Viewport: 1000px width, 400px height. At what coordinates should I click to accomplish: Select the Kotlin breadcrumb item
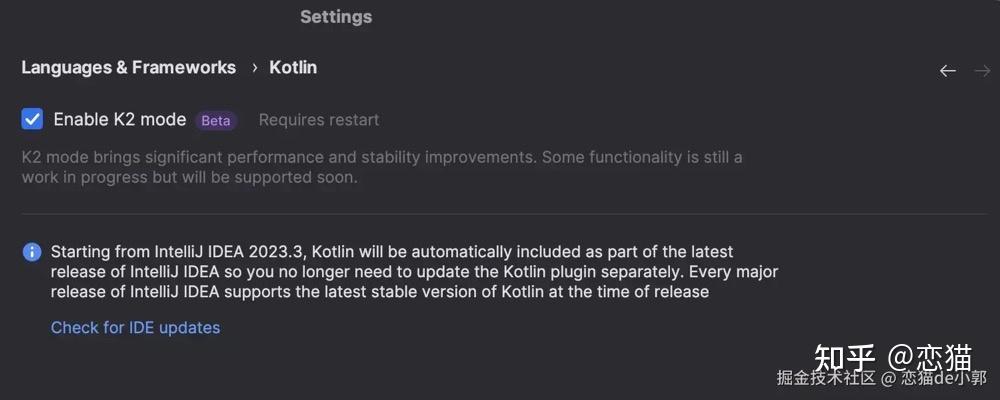tap(293, 68)
